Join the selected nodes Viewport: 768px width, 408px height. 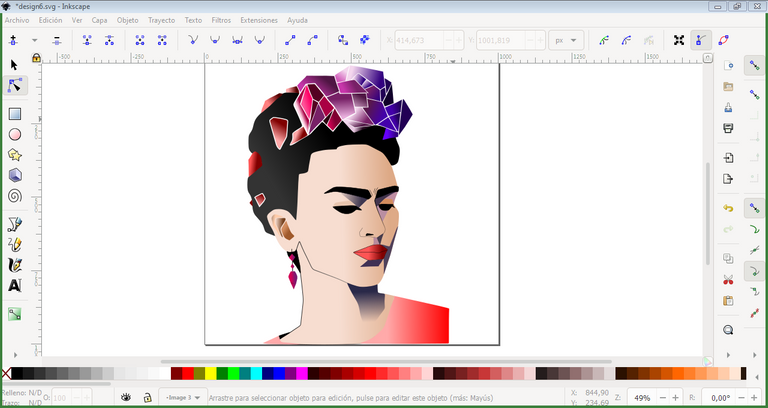click(x=87, y=40)
